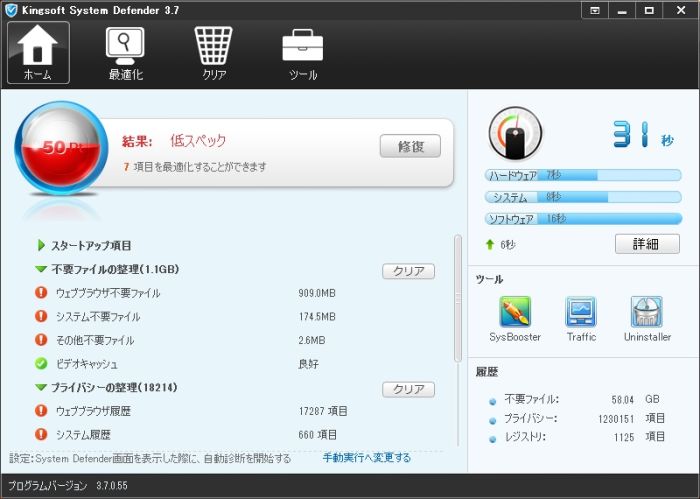Viewport: 700px width, 499px height.
Task: Click the warning icon beside ウェブブラウザ不要ファイル
Action: coord(41,293)
